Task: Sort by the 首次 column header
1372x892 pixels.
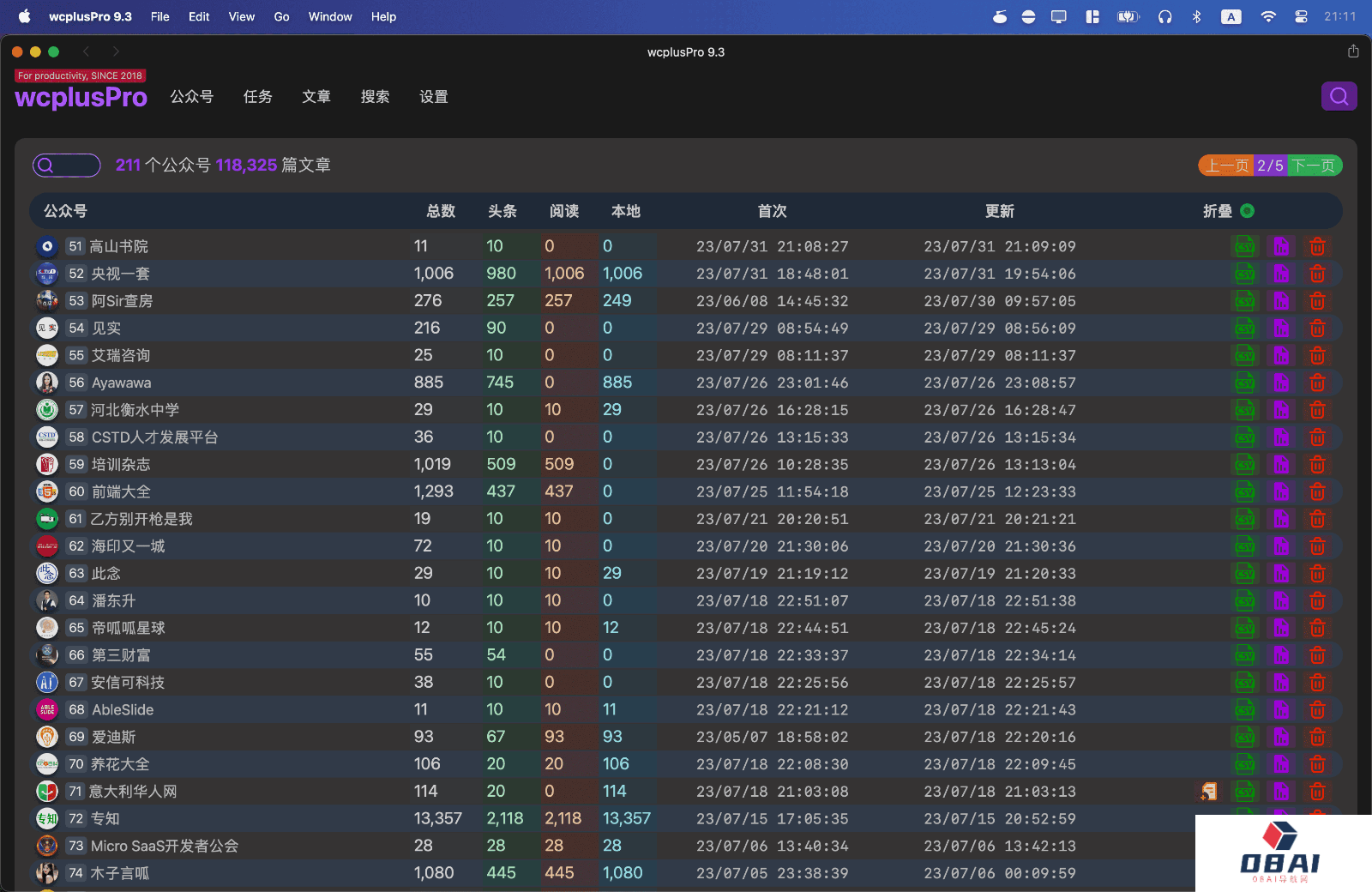Action: click(773, 211)
